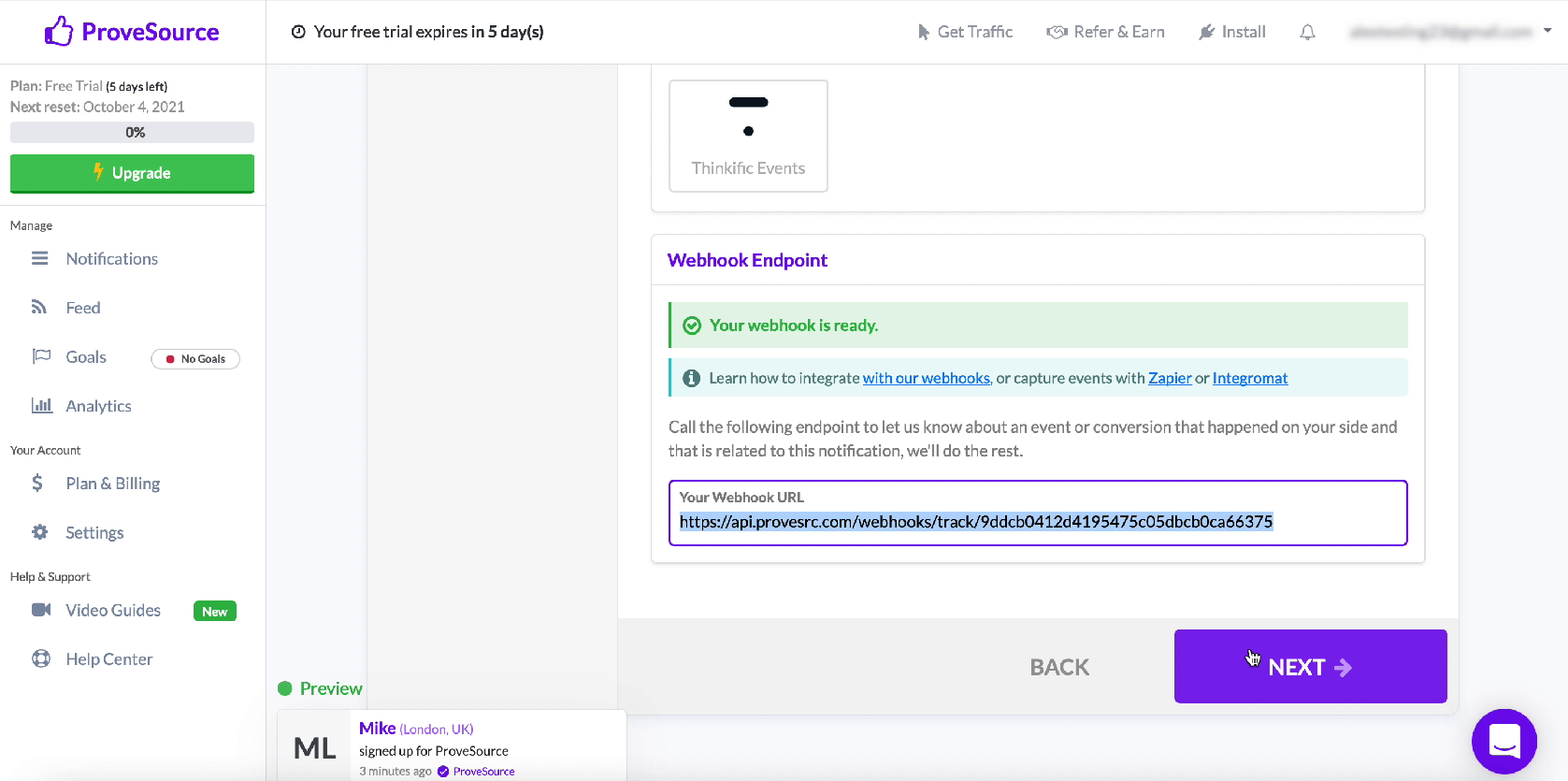Open Video Guides
The image size is (1568, 781).
tap(113, 610)
